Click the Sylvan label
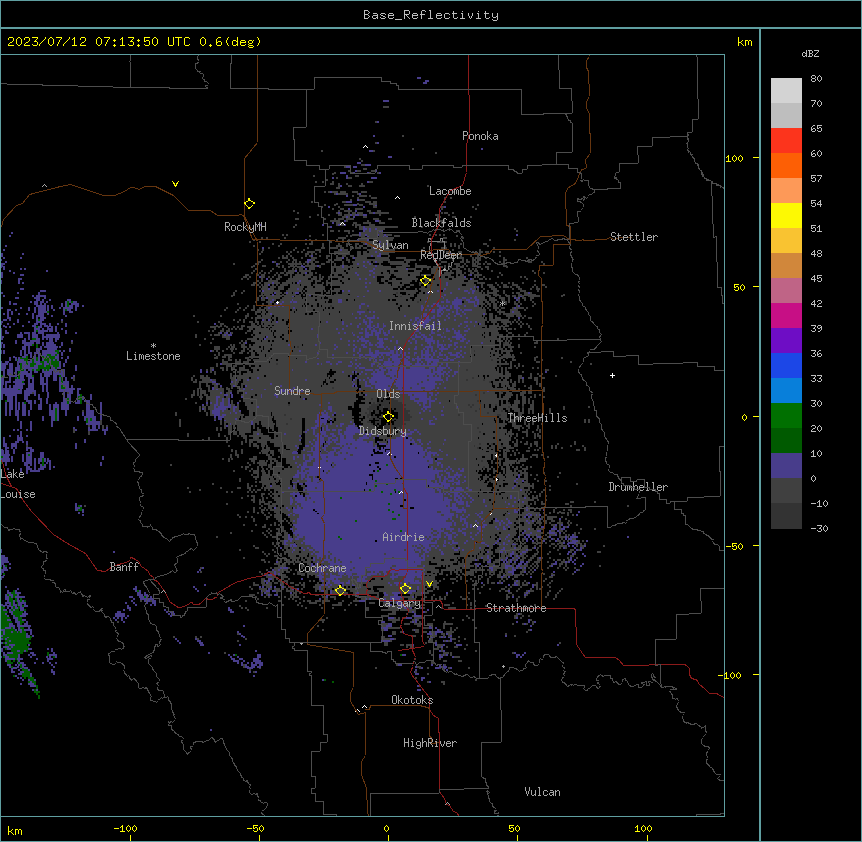Screen dimensions: 862x842 (x=390, y=245)
